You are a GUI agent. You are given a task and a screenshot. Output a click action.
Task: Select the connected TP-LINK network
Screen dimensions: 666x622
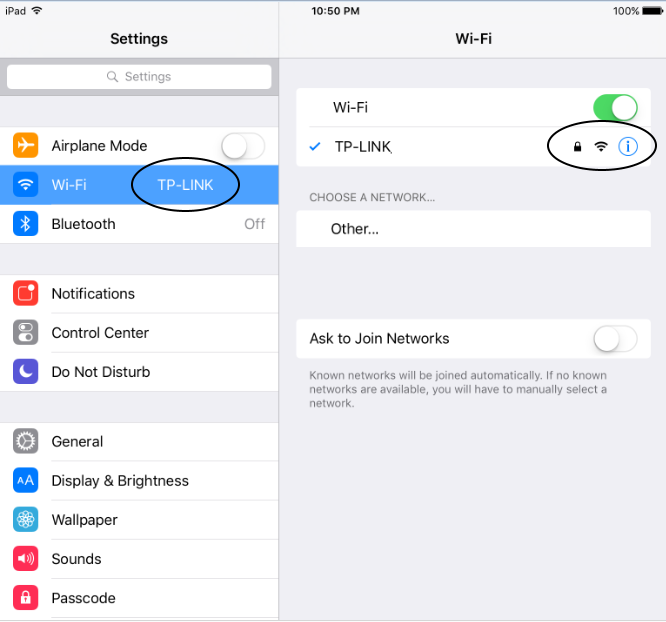(473, 147)
